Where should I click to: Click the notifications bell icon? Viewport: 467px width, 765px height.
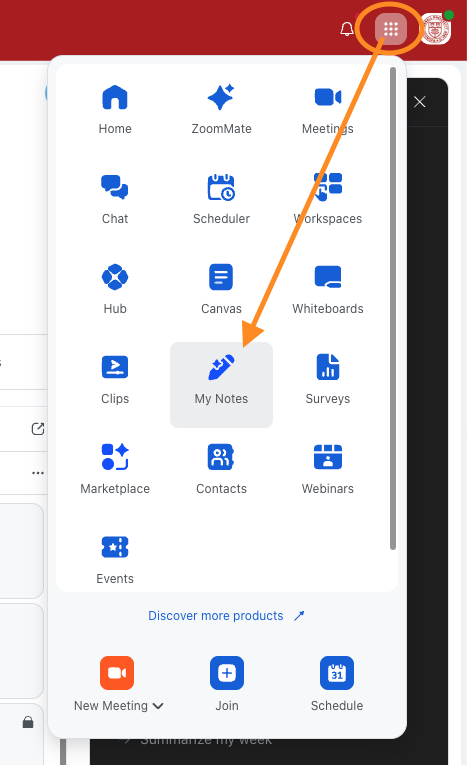(x=346, y=29)
